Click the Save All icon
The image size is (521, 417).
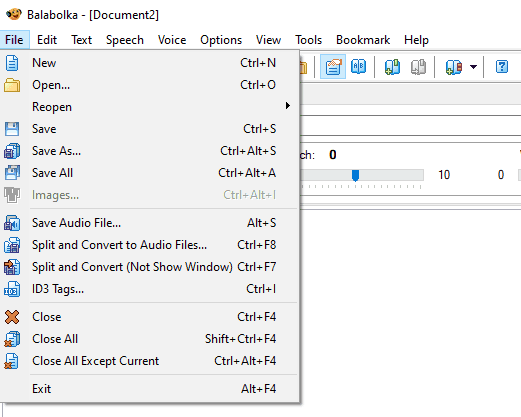click(x=12, y=173)
